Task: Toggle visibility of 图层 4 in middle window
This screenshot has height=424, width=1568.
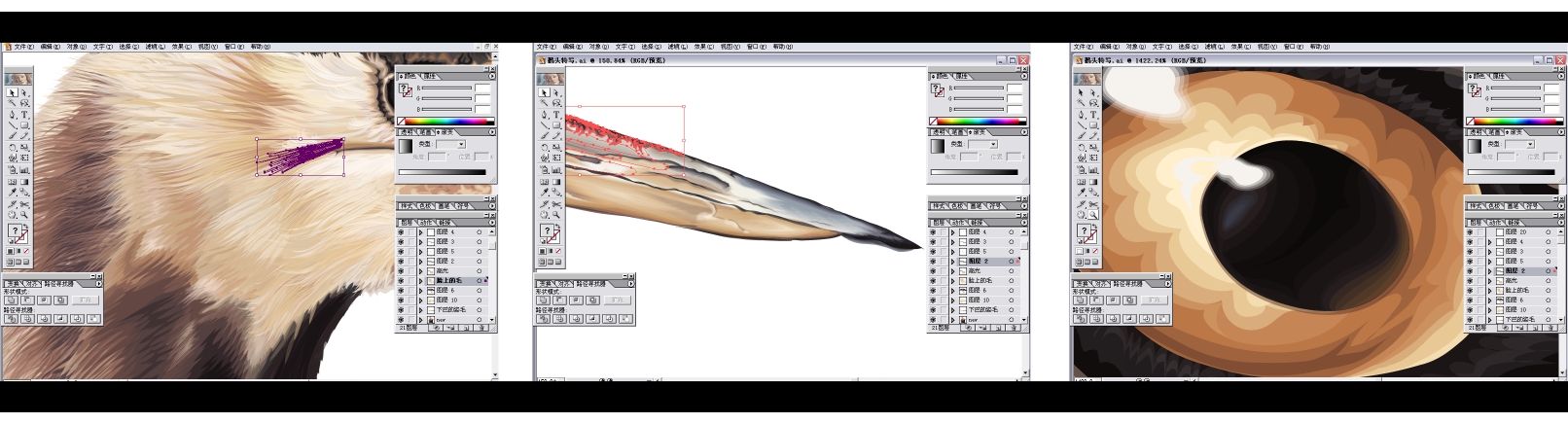Action: coord(933,232)
